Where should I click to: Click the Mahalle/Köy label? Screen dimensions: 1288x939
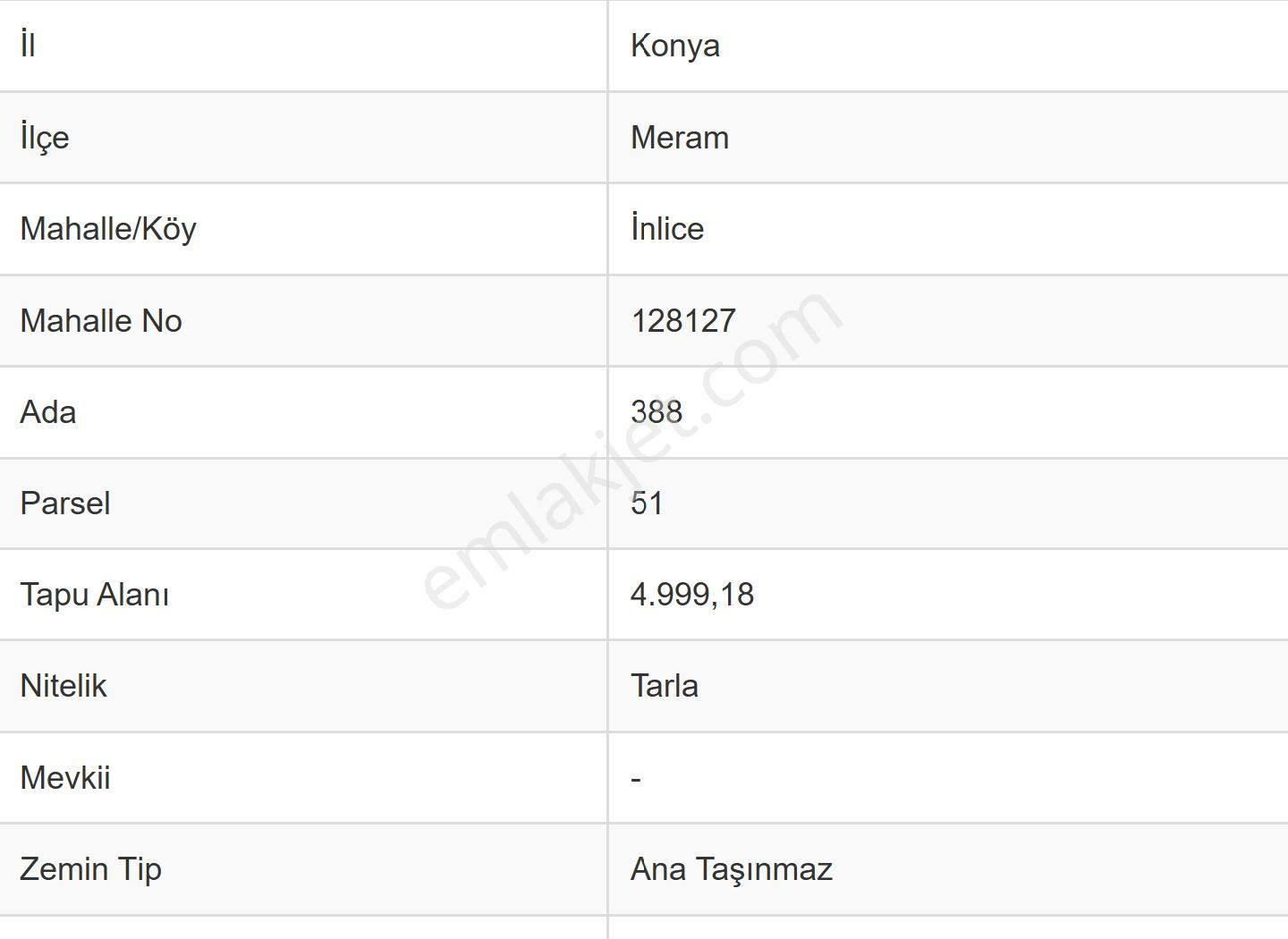tap(108, 229)
